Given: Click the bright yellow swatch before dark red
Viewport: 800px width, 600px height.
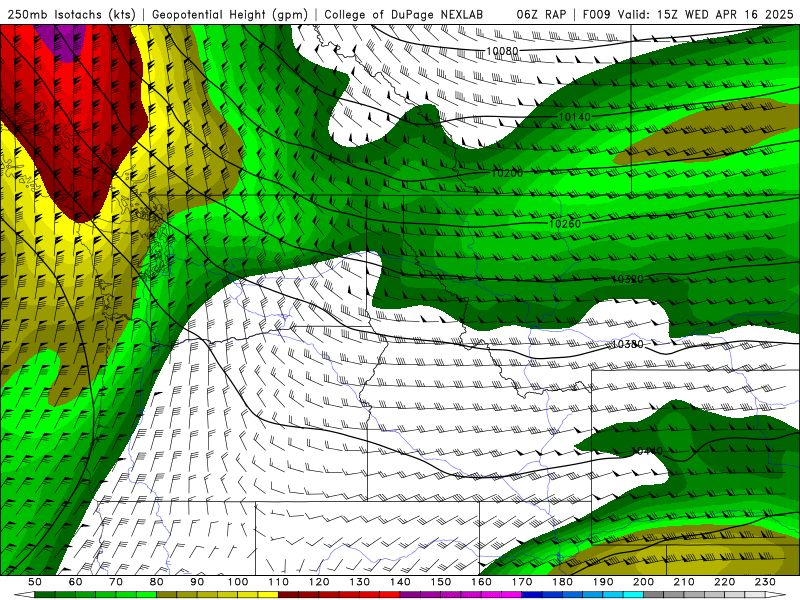Looking at the screenshot, I should click(x=268, y=594).
